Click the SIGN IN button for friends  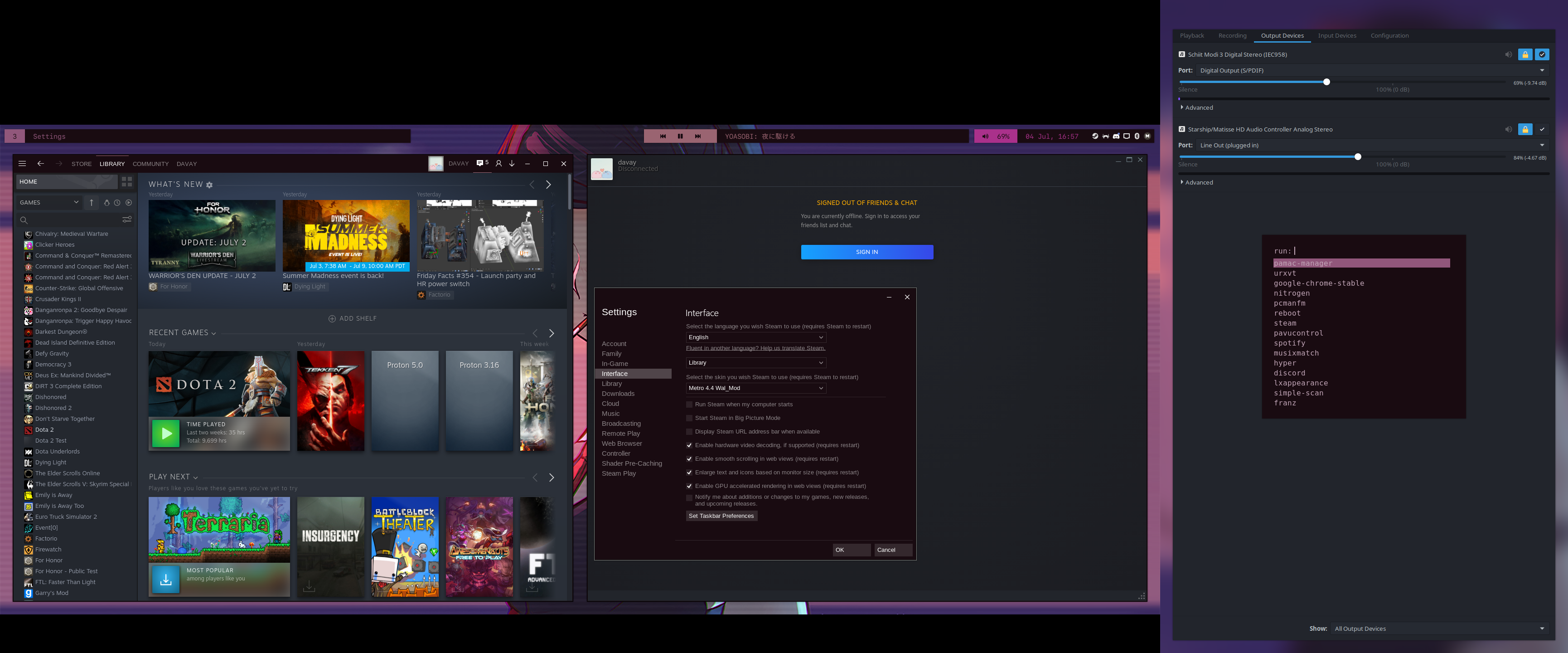[x=866, y=252]
